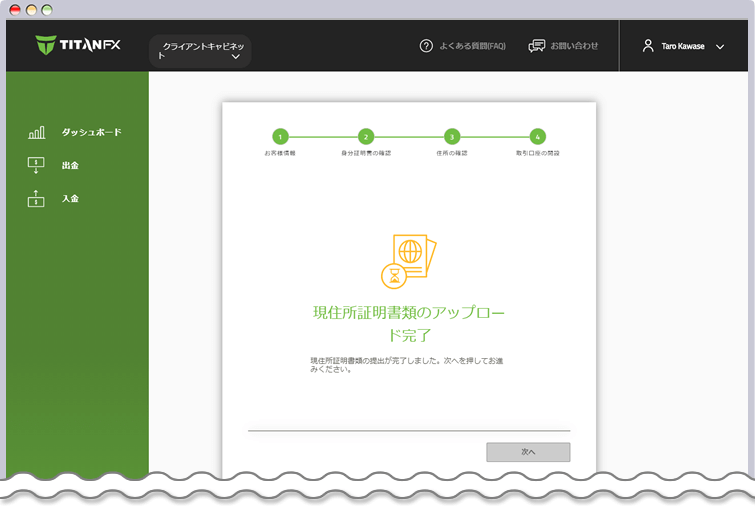Click the Taro Kawase account name
755x506 pixels.
(x=683, y=46)
